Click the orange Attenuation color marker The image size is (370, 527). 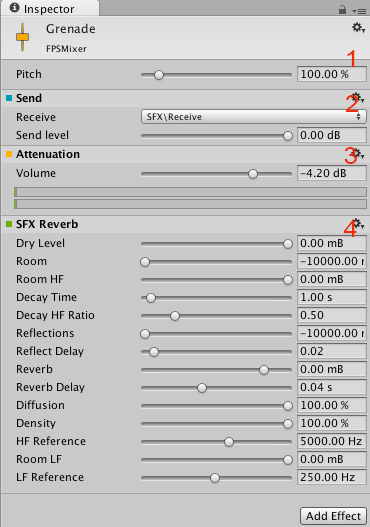point(9,154)
